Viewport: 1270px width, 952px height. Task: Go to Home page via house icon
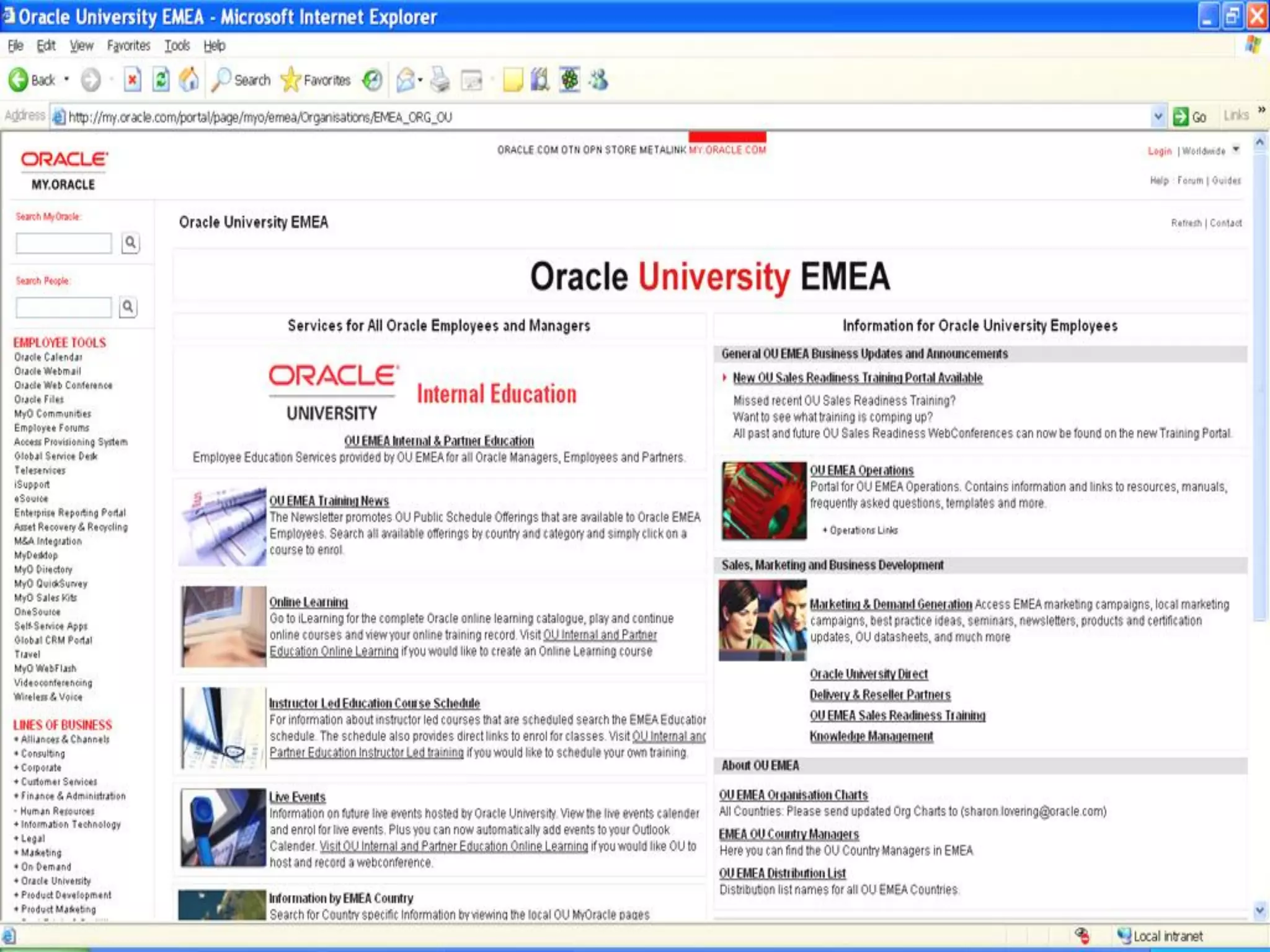[189, 80]
